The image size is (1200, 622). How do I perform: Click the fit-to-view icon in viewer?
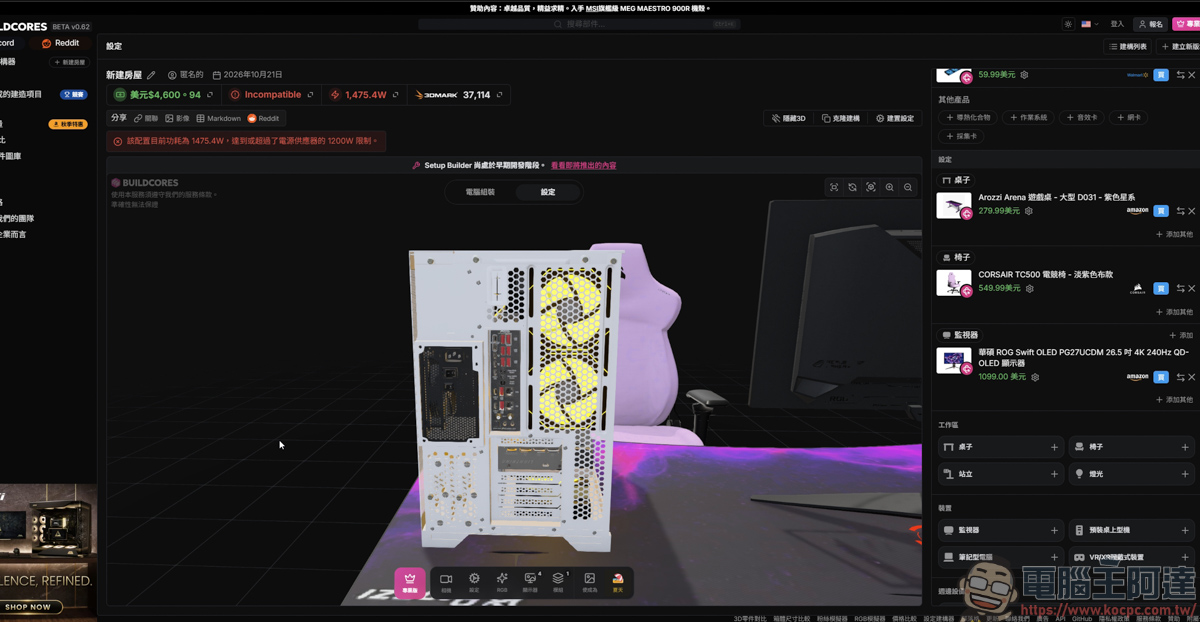(834, 187)
